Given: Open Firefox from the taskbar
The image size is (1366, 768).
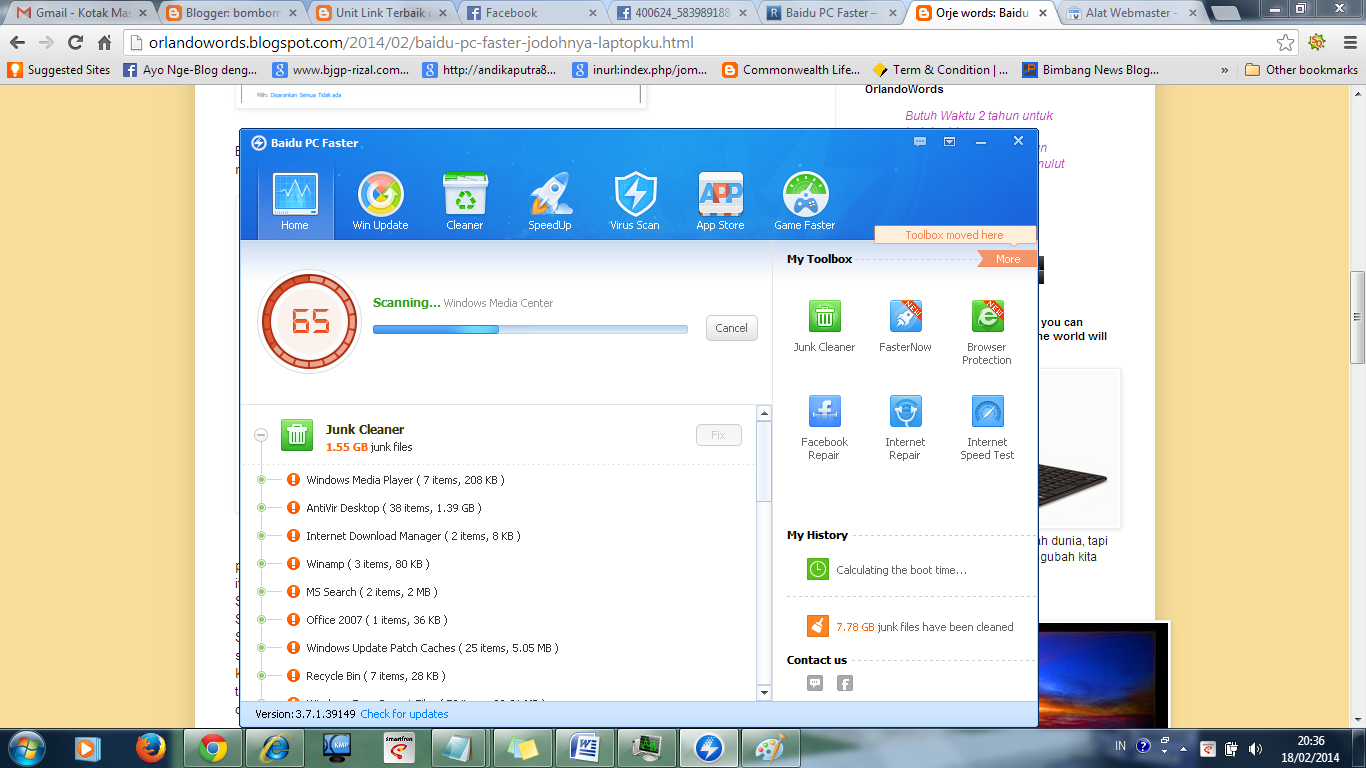Looking at the screenshot, I should [150, 747].
